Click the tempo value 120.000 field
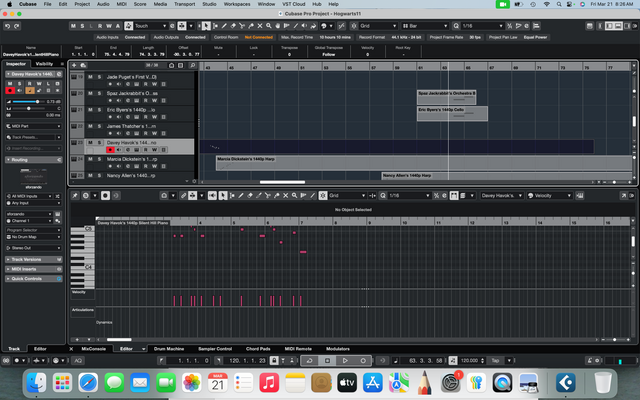The width and height of the screenshot is (640, 400). point(469,361)
